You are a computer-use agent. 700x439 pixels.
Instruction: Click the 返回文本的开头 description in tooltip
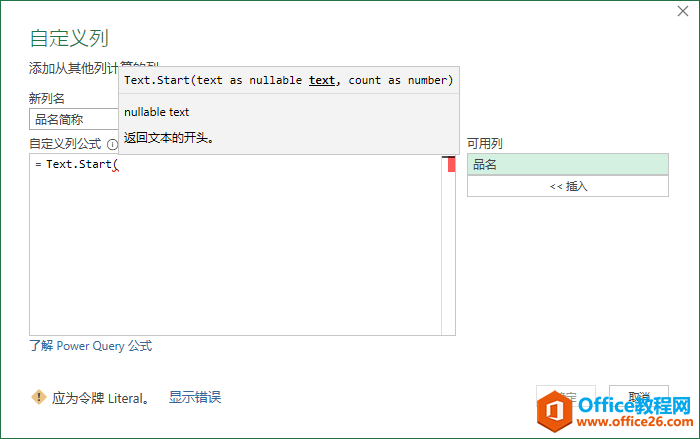tap(169, 138)
